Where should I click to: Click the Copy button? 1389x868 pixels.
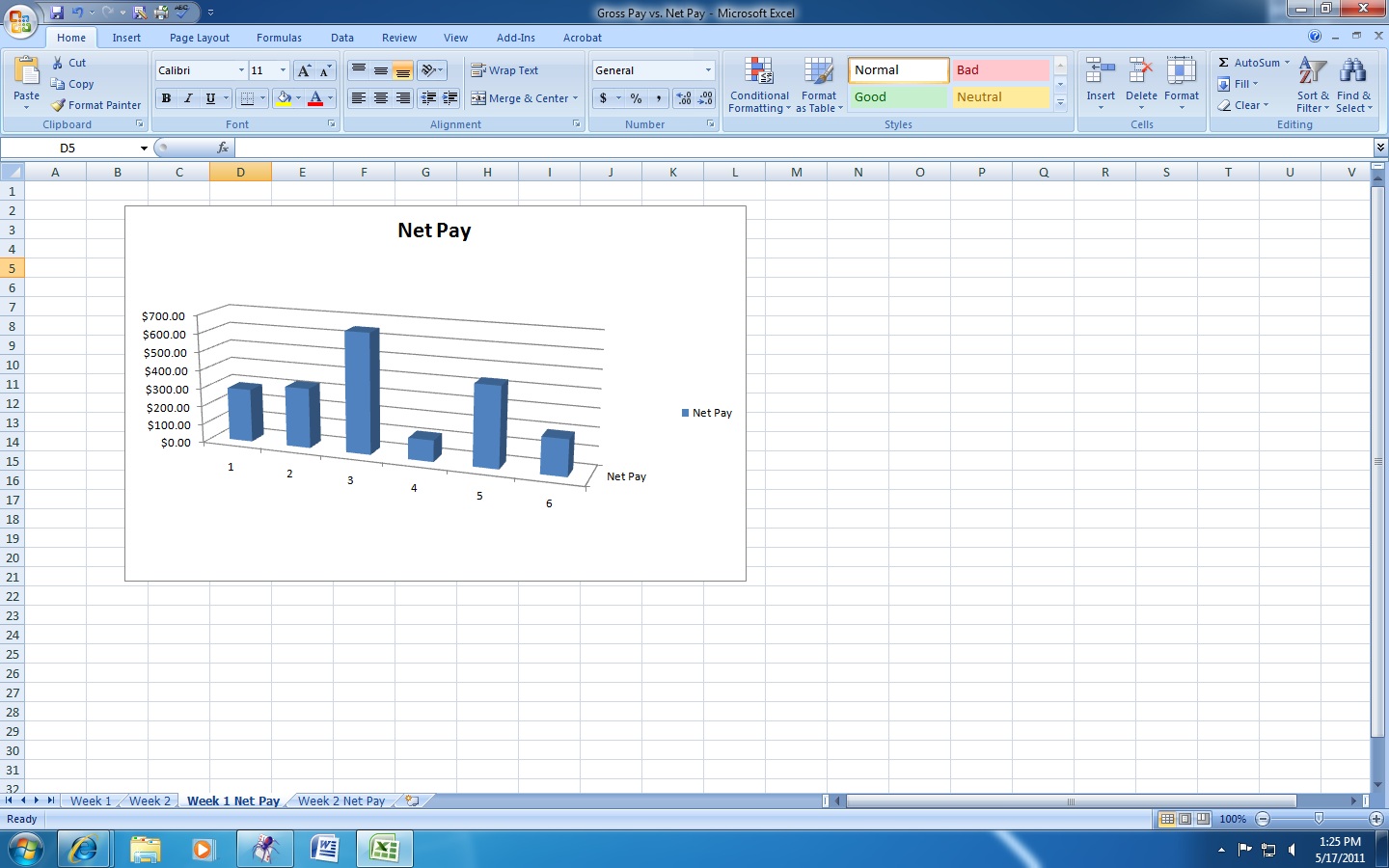point(72,84)
